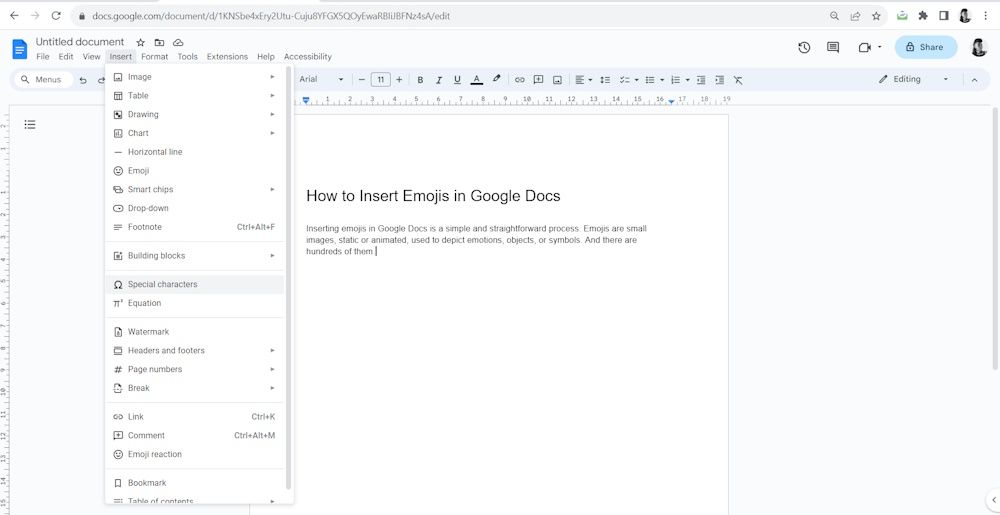The width and height of the screenshot is (1000, 515).
Task: Click the highlight color pen icon
Action: (x=497, y=80)
